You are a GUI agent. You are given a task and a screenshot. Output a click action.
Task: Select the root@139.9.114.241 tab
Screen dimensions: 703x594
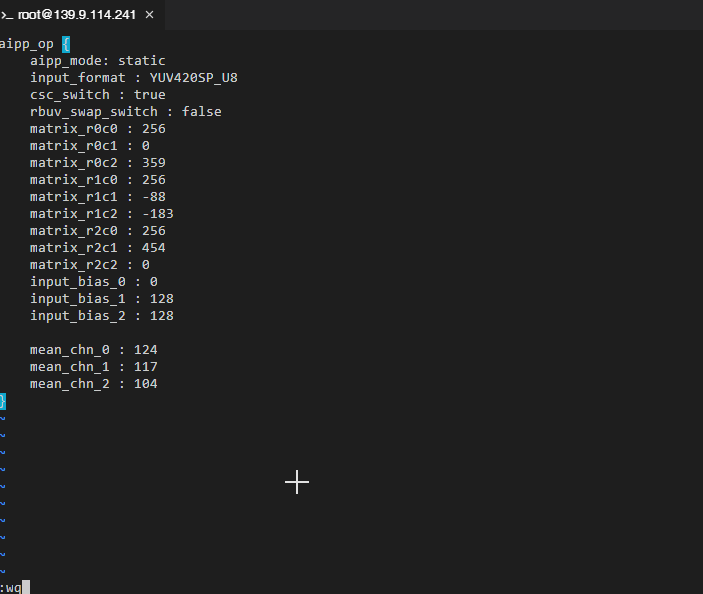point(75,15)
